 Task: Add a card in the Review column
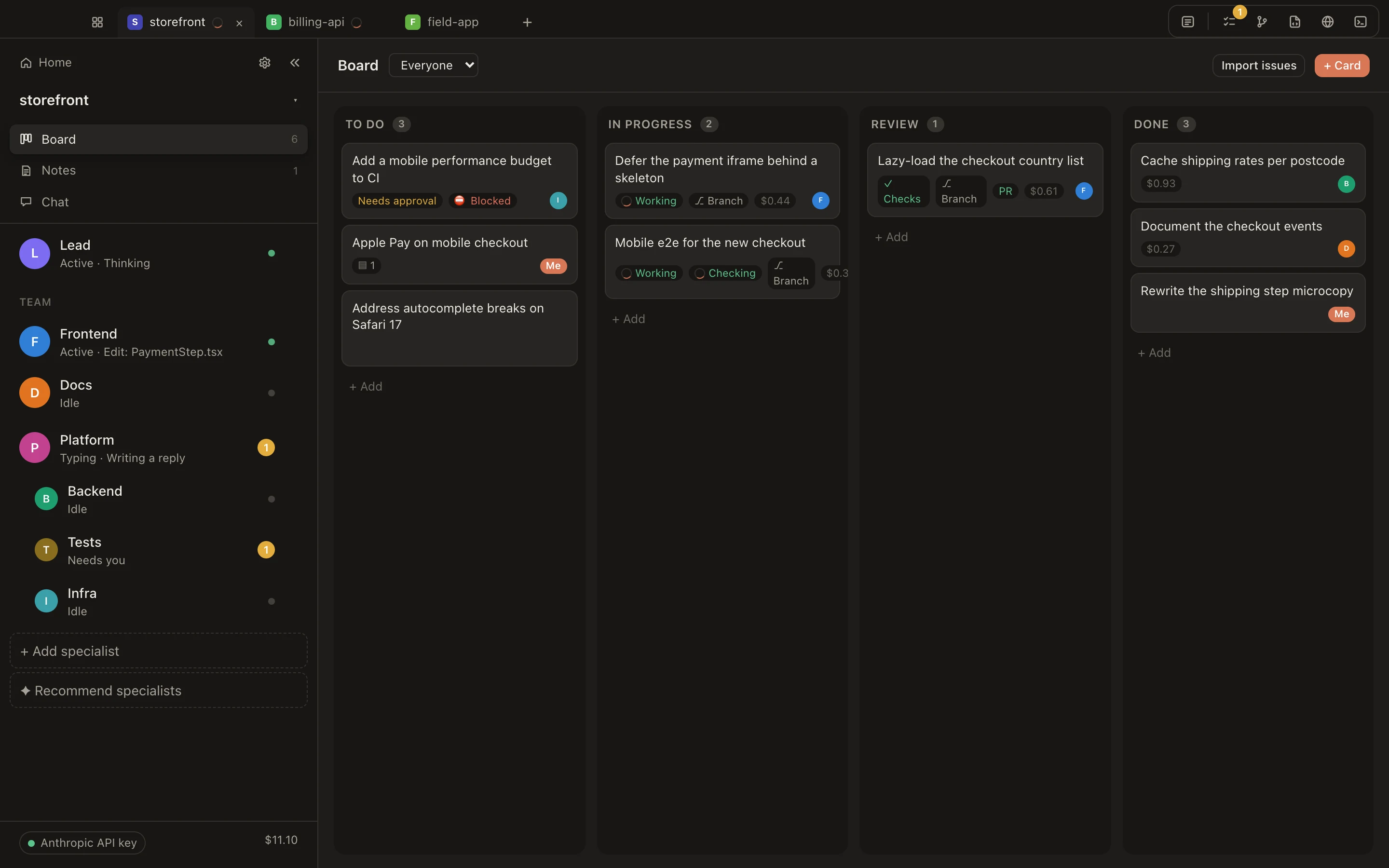[891, 237]
